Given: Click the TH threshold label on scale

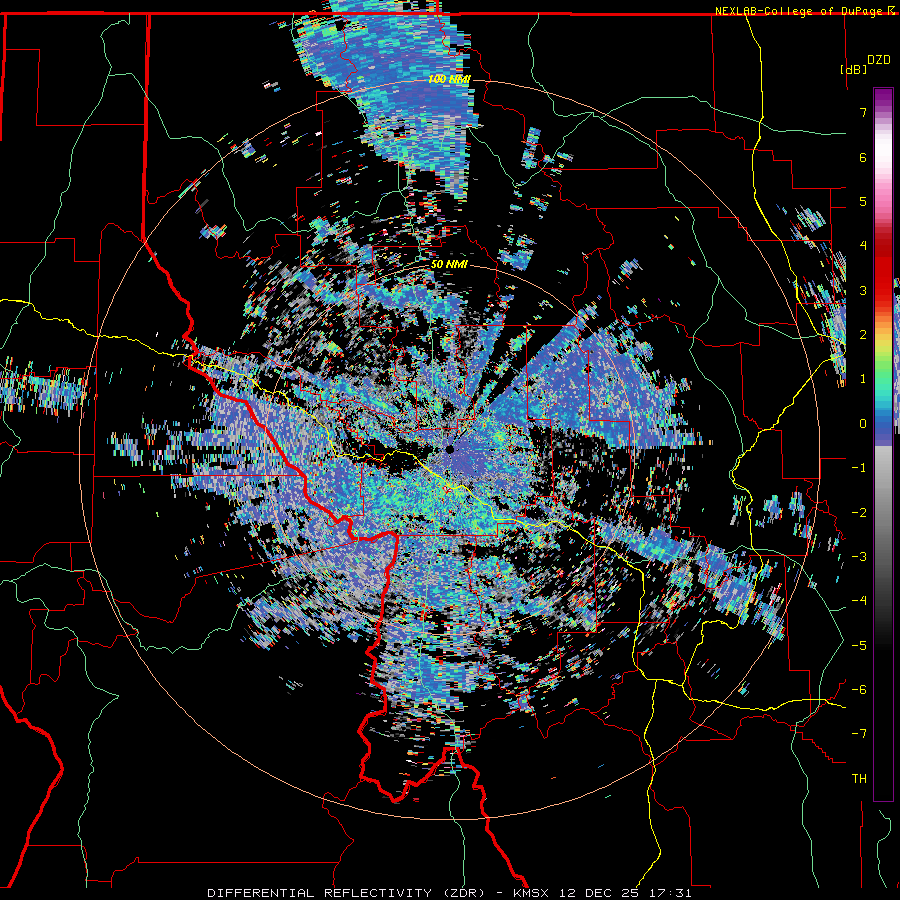Looking at the screenshot, I should (859, 779).
